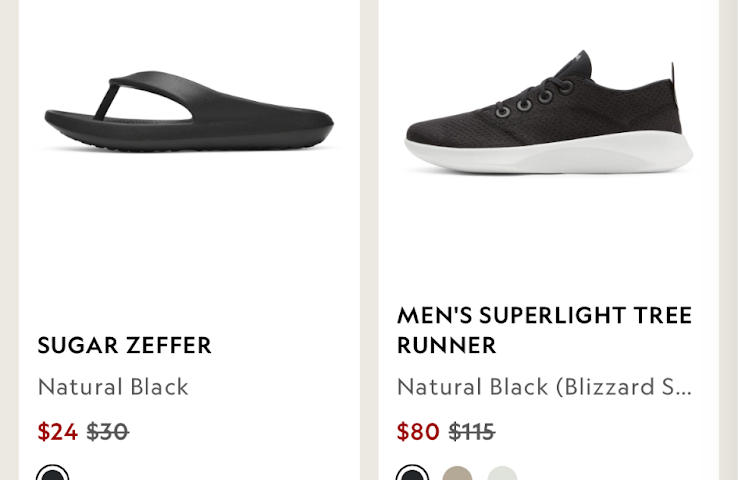Open the Sugar Zeffer product title
738x480 pixels.
coord(124,345)
